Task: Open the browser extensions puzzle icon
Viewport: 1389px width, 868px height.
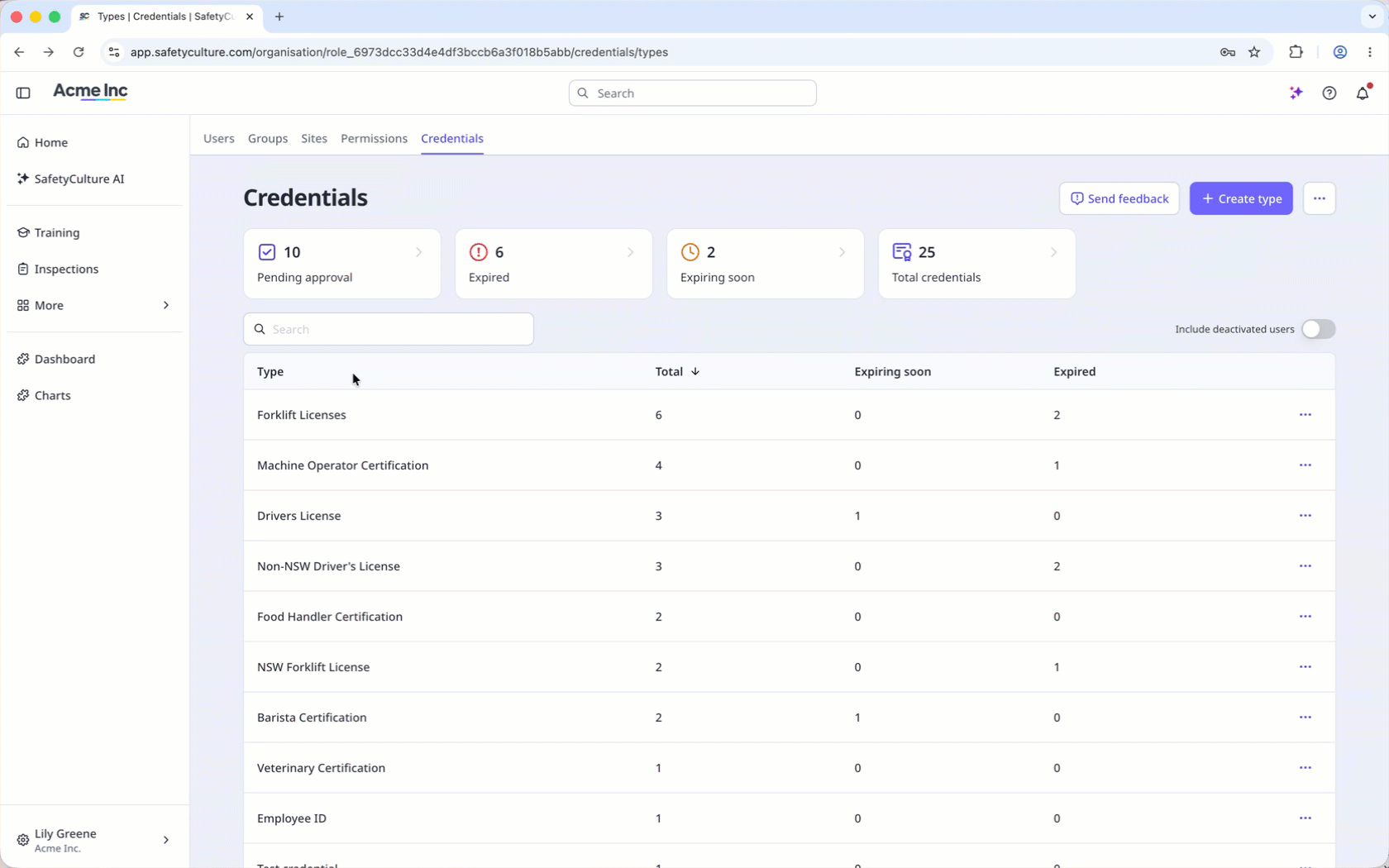Action: 1296,52
